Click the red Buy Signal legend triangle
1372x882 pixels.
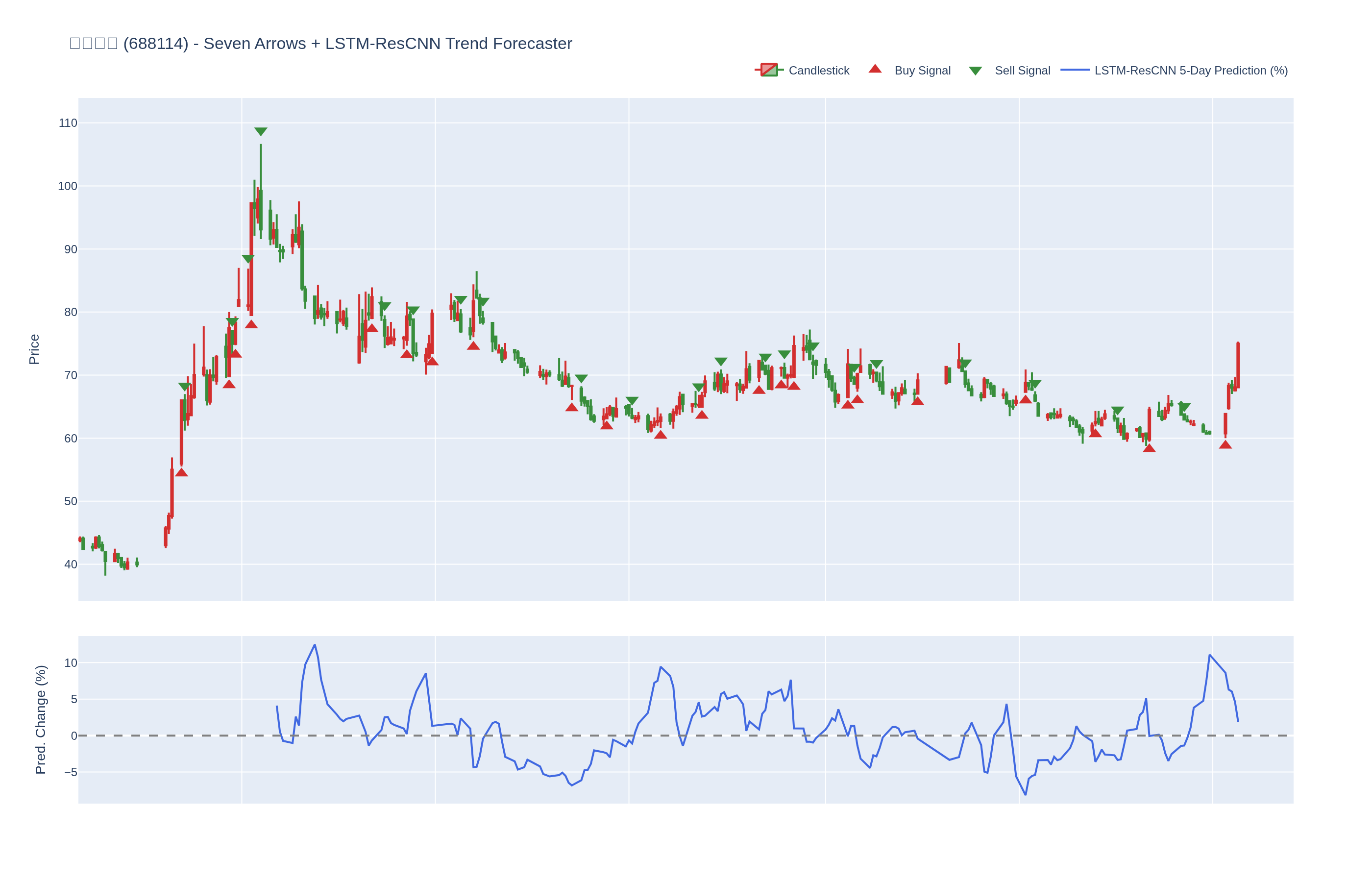[x=875, y=69]
